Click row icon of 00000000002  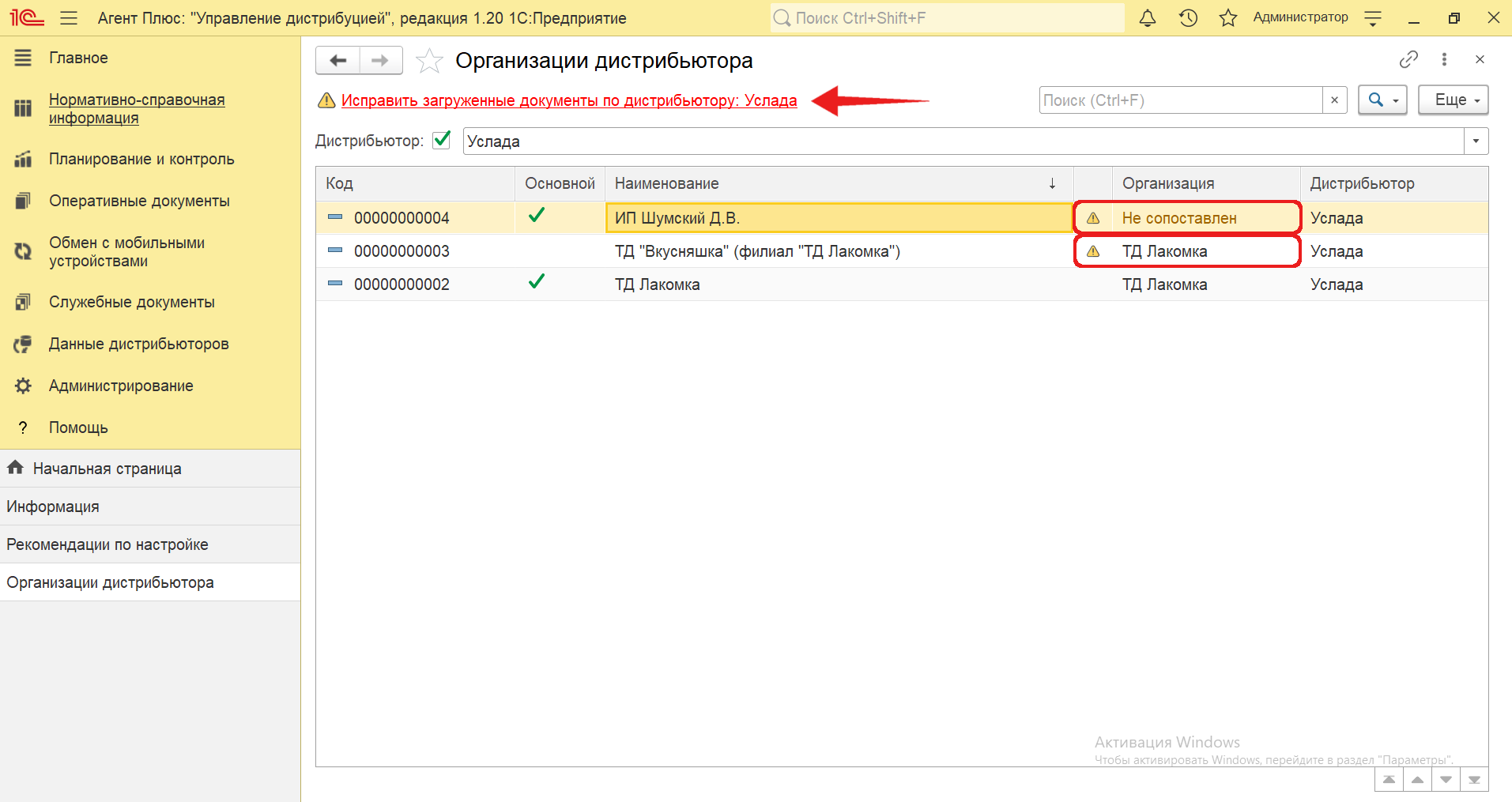pos(335,284)
